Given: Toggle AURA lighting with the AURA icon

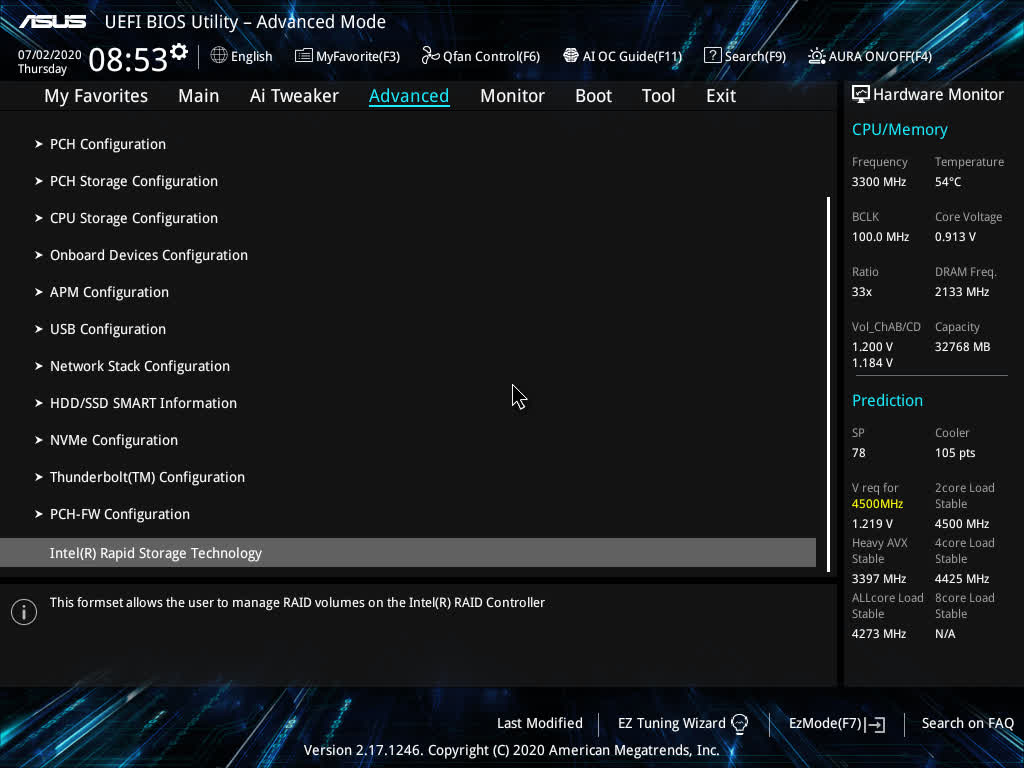Looking at the screenshot, I should pyautogui.click(x=816, y=56).
